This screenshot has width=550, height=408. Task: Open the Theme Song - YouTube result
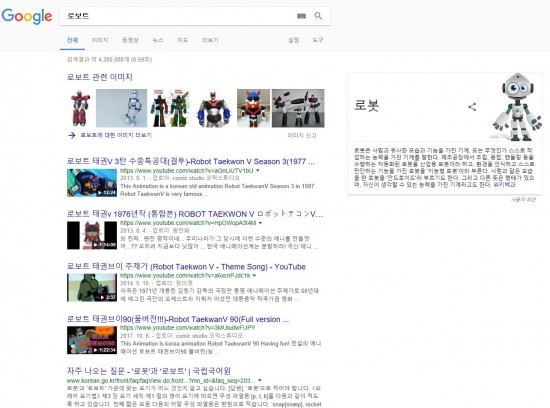coord(186,267)
